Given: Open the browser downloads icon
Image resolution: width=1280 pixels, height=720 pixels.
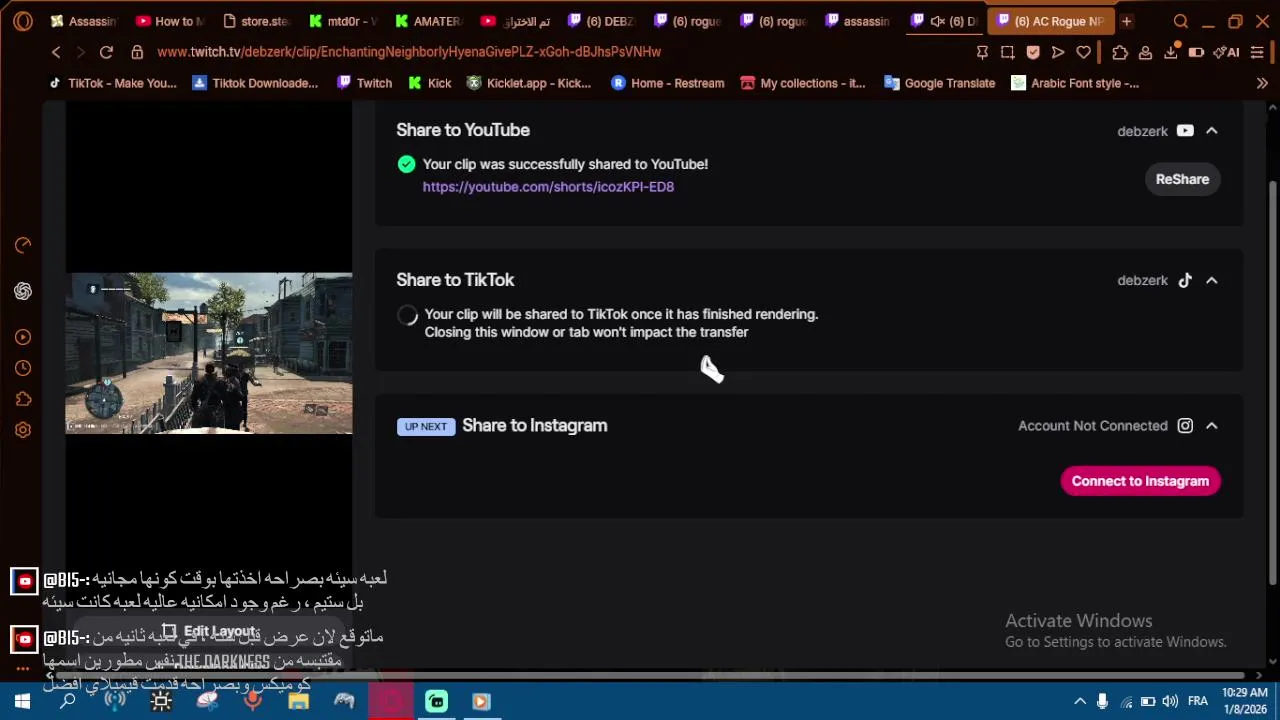Looking at the screenshot, I should (x=1170, y=52).
